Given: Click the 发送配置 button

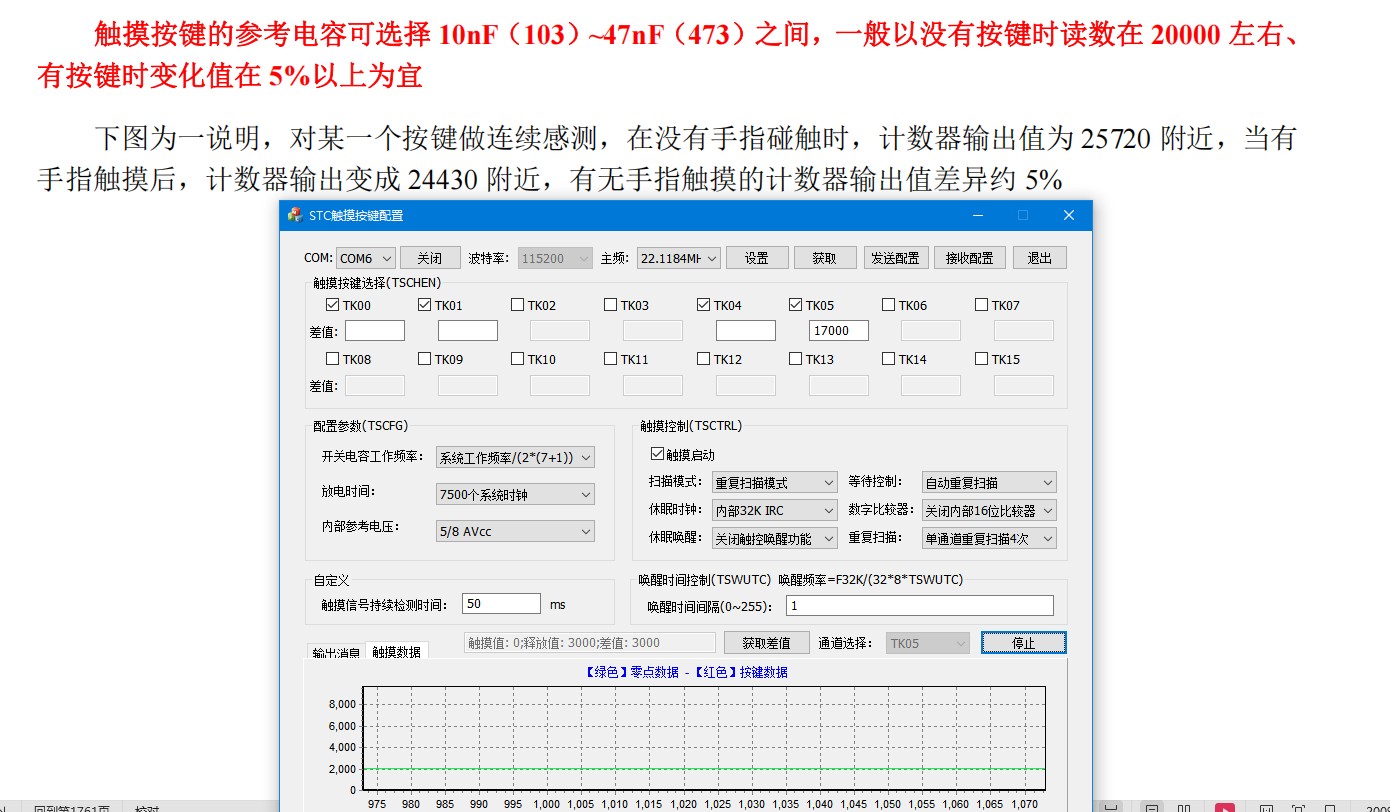Looking at the screenshot, I should (896, 258).
